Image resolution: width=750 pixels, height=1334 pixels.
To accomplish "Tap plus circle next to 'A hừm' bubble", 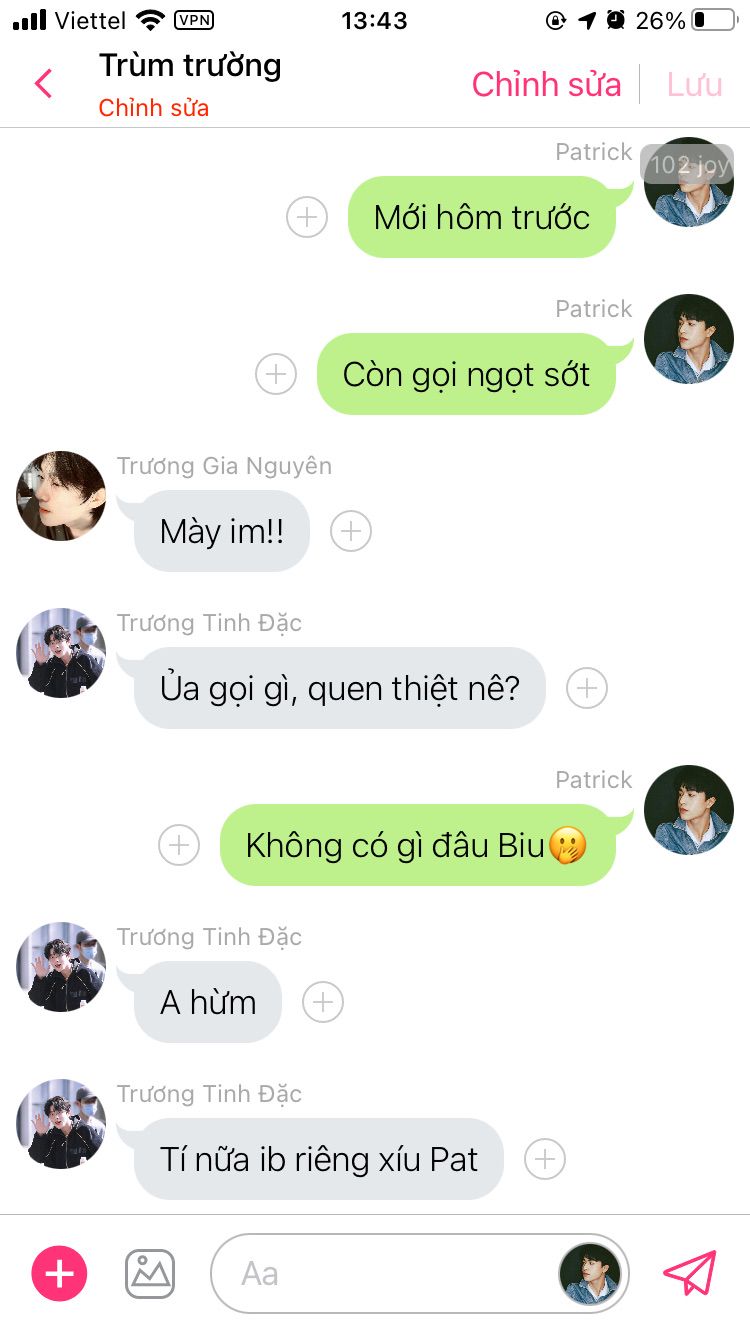I will pos(323,1002).
